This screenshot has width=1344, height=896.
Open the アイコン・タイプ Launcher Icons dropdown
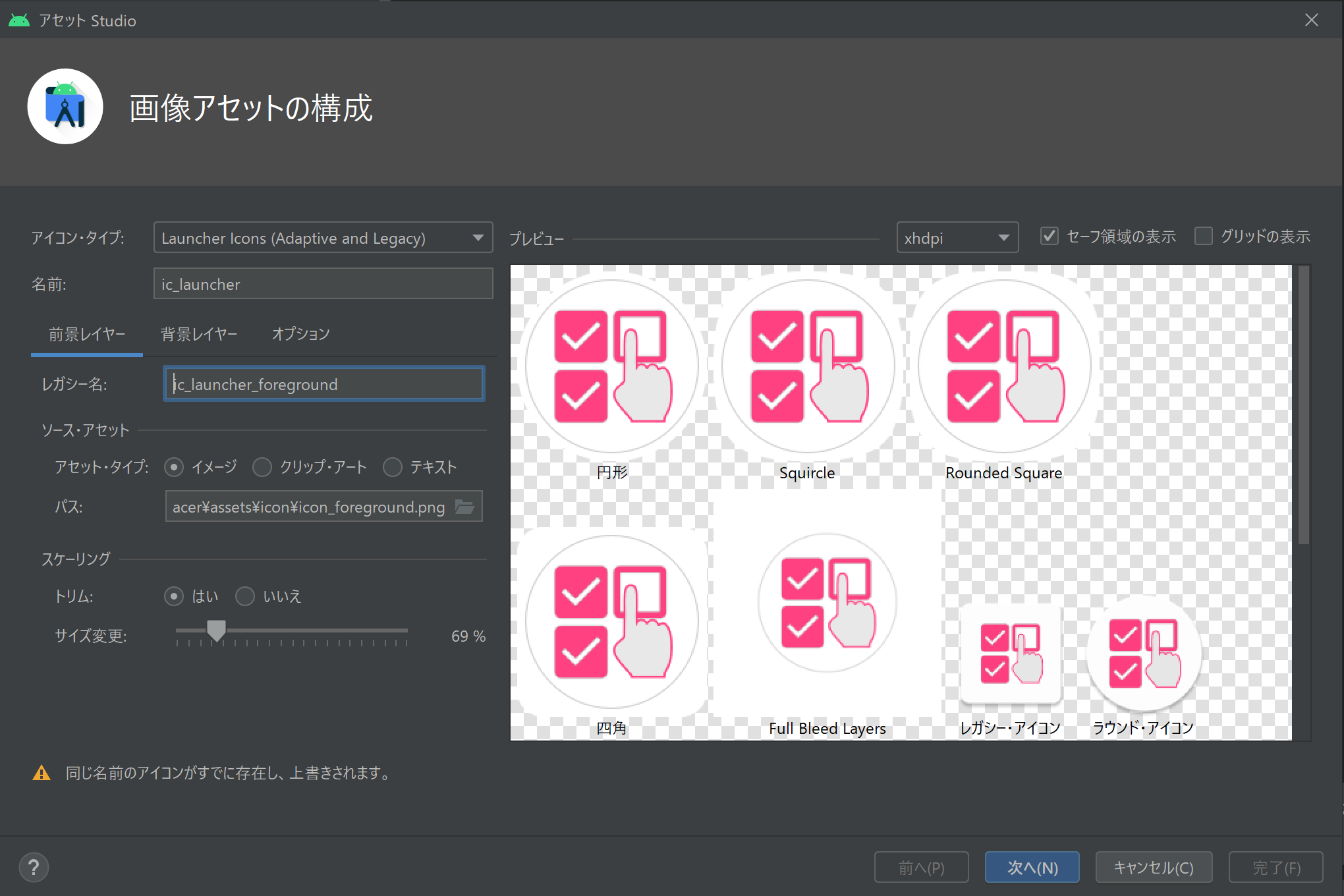[323, 238]
